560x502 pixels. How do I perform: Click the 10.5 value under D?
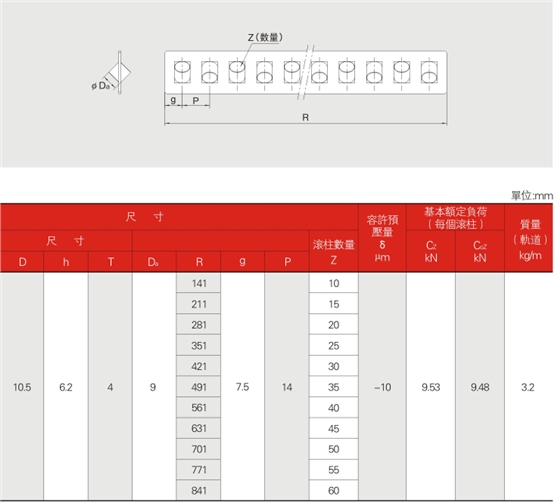tap(22, 387)
